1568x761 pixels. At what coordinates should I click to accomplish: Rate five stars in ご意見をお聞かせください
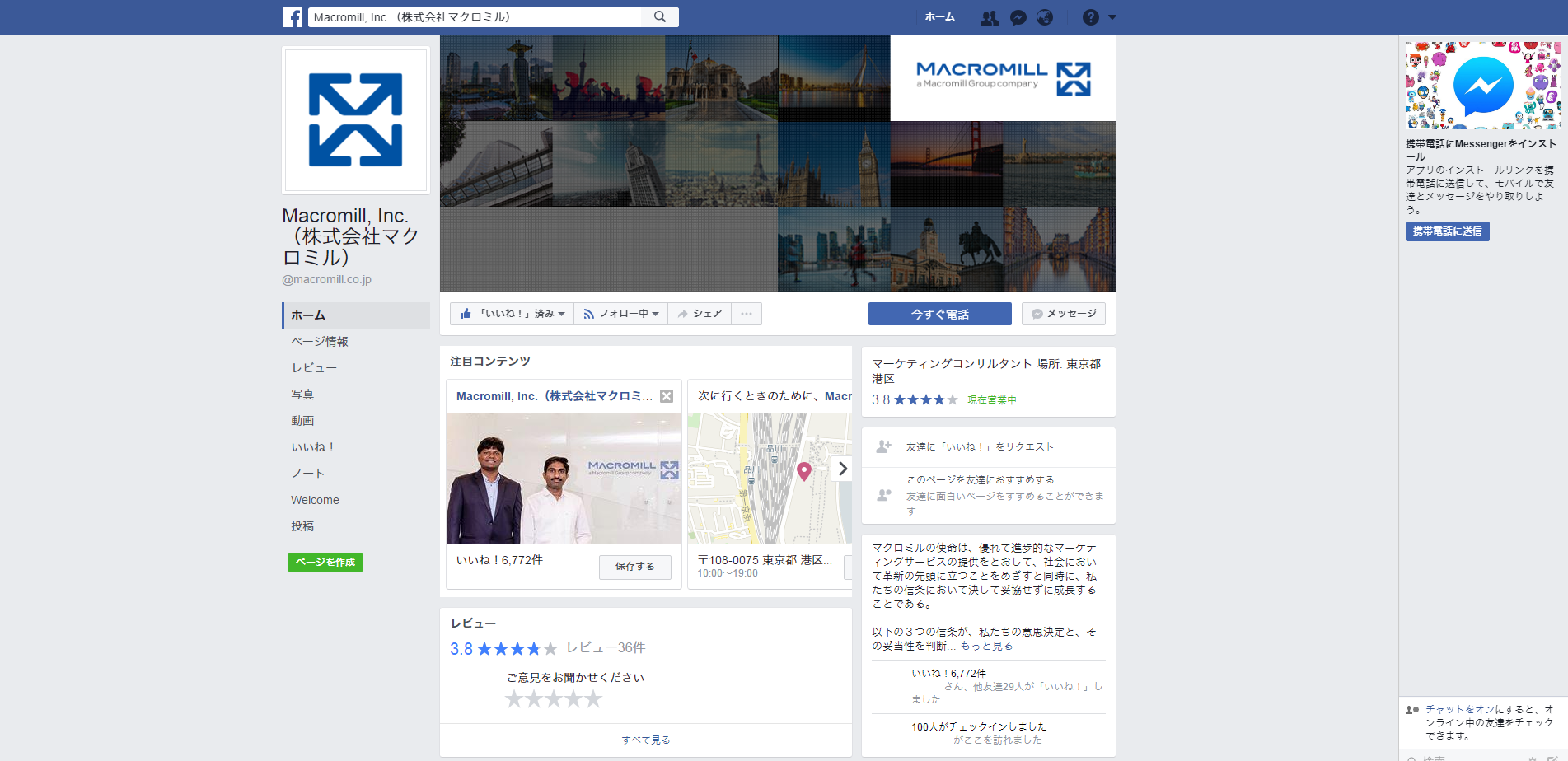[x=593, y=699]
